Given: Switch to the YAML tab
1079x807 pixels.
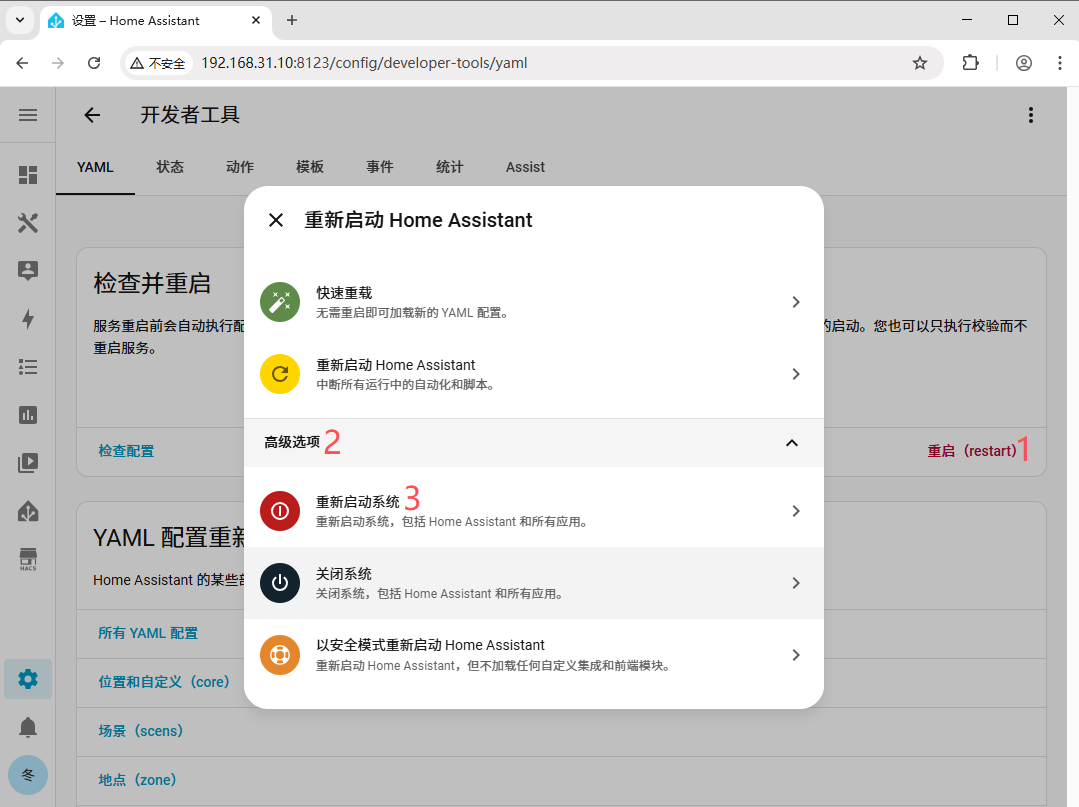Looking at the screenshot, I should coord(95,167).
